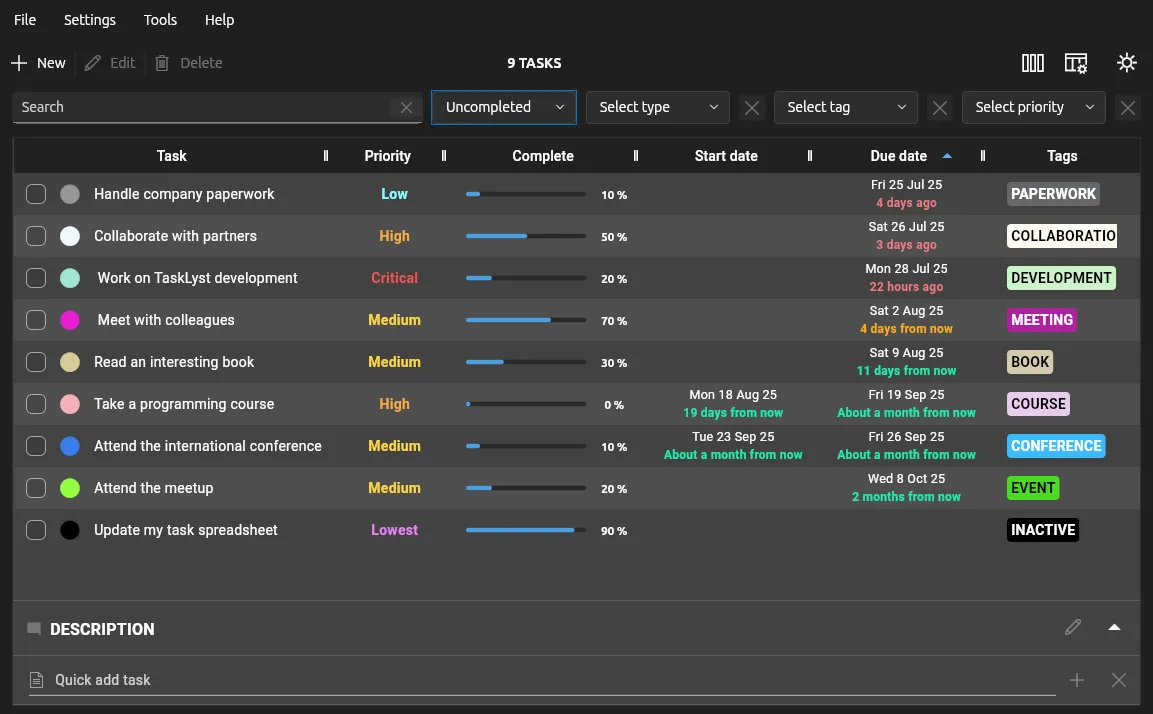Viewport: 1153px width, 714px height.
Task: Click the plus icon beside Quick add task
Action: (x=1077, y=680)
